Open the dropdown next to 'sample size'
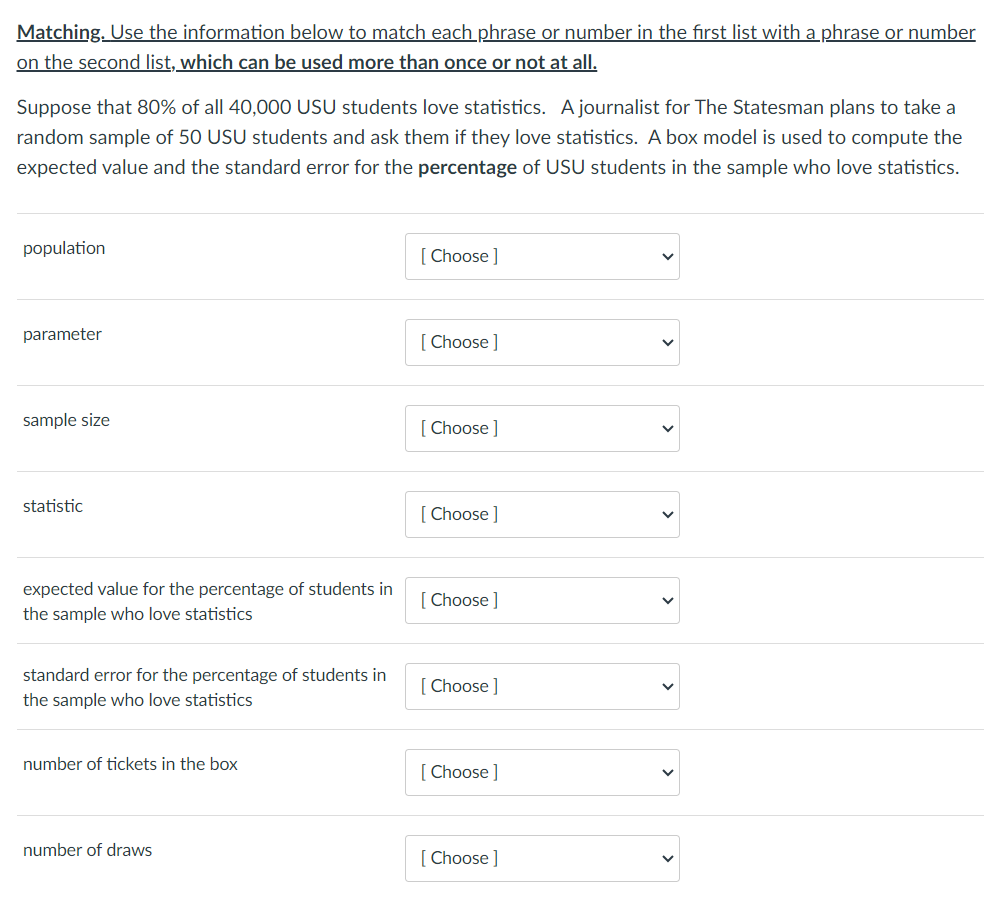This screenshot has width=994, height=916. [x=541, y=428]
